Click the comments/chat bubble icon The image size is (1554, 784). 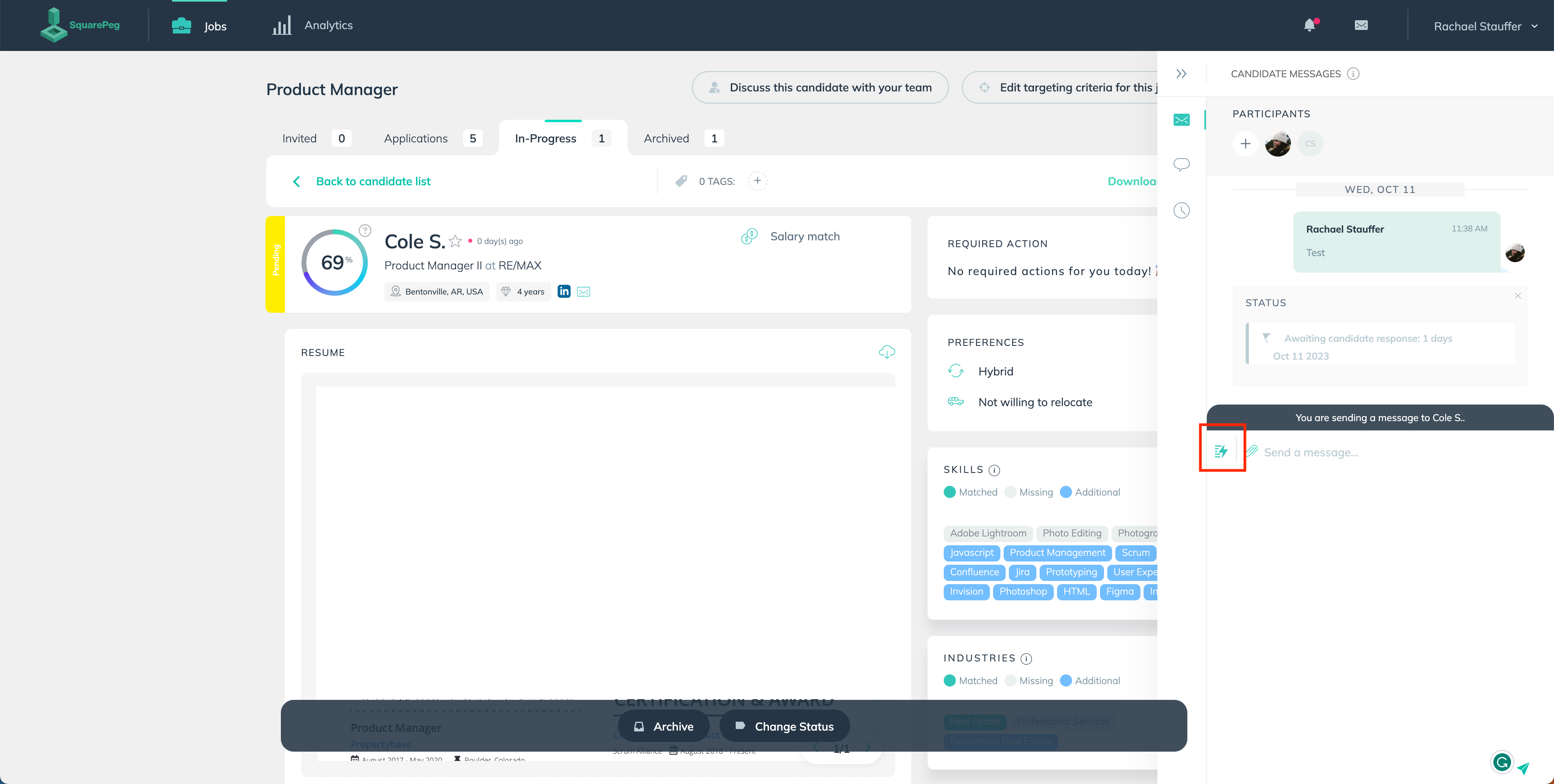[x=1181, y=164]
